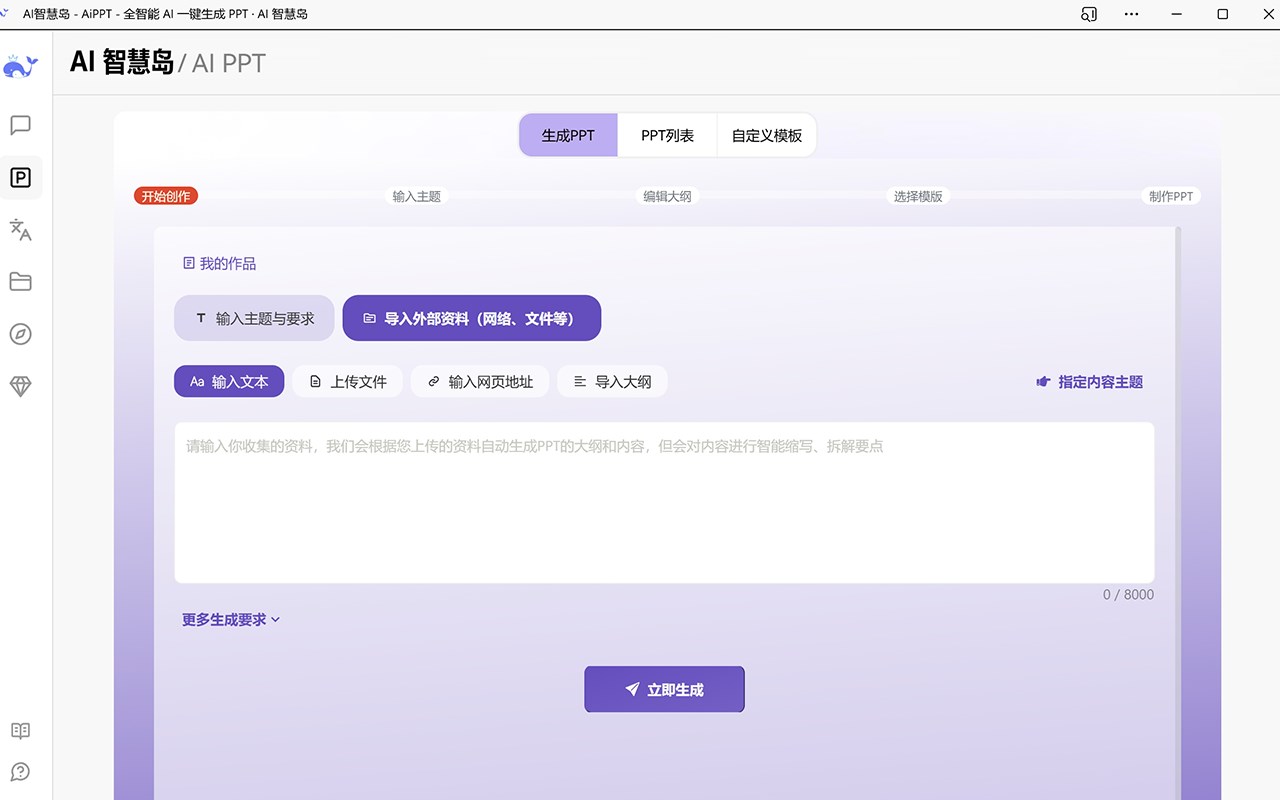Click the AI 智慧岛 header title
1280x800 pixels.
pos(122,62)
